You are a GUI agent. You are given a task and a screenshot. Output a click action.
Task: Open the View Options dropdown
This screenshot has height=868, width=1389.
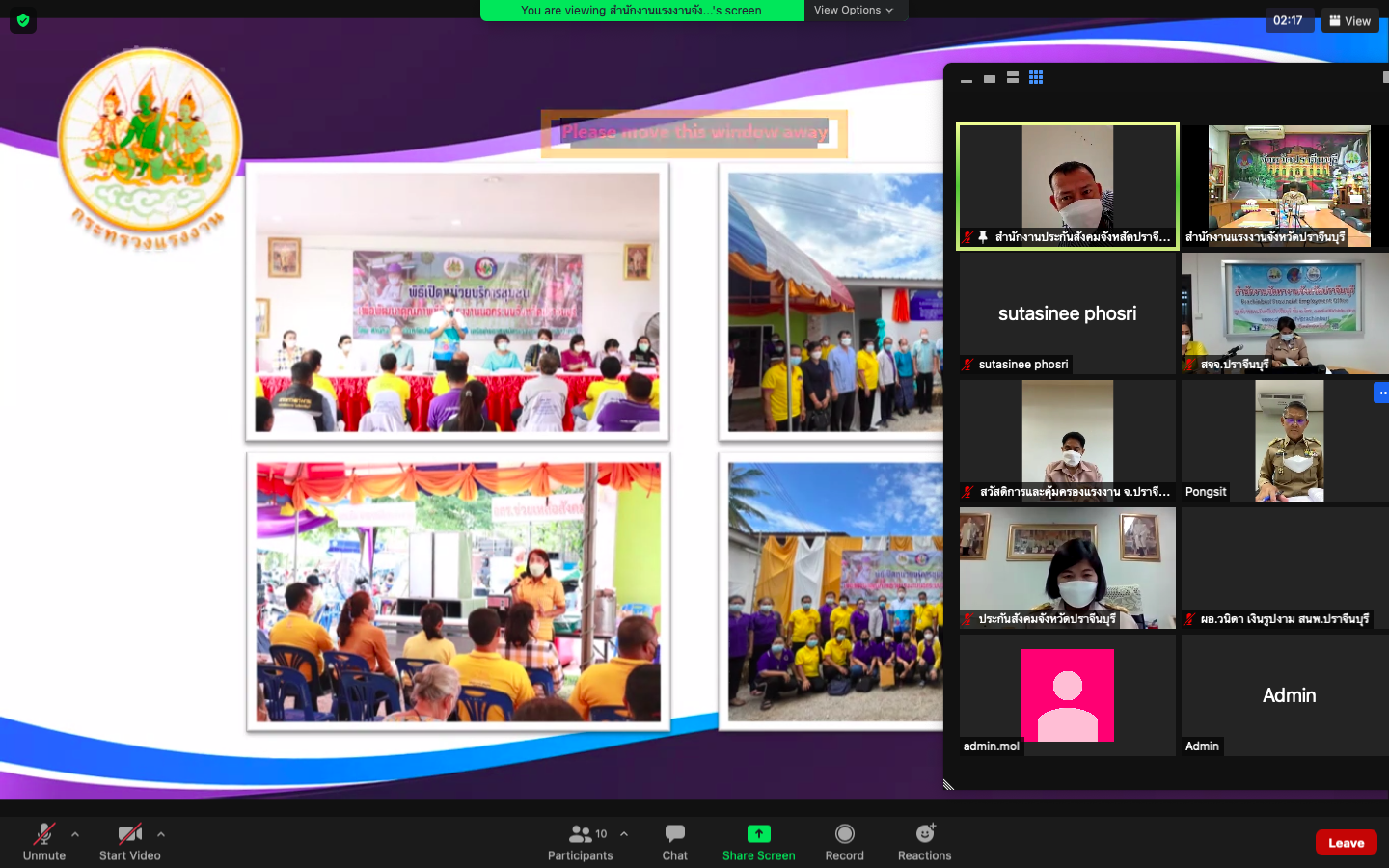[854, 10]
